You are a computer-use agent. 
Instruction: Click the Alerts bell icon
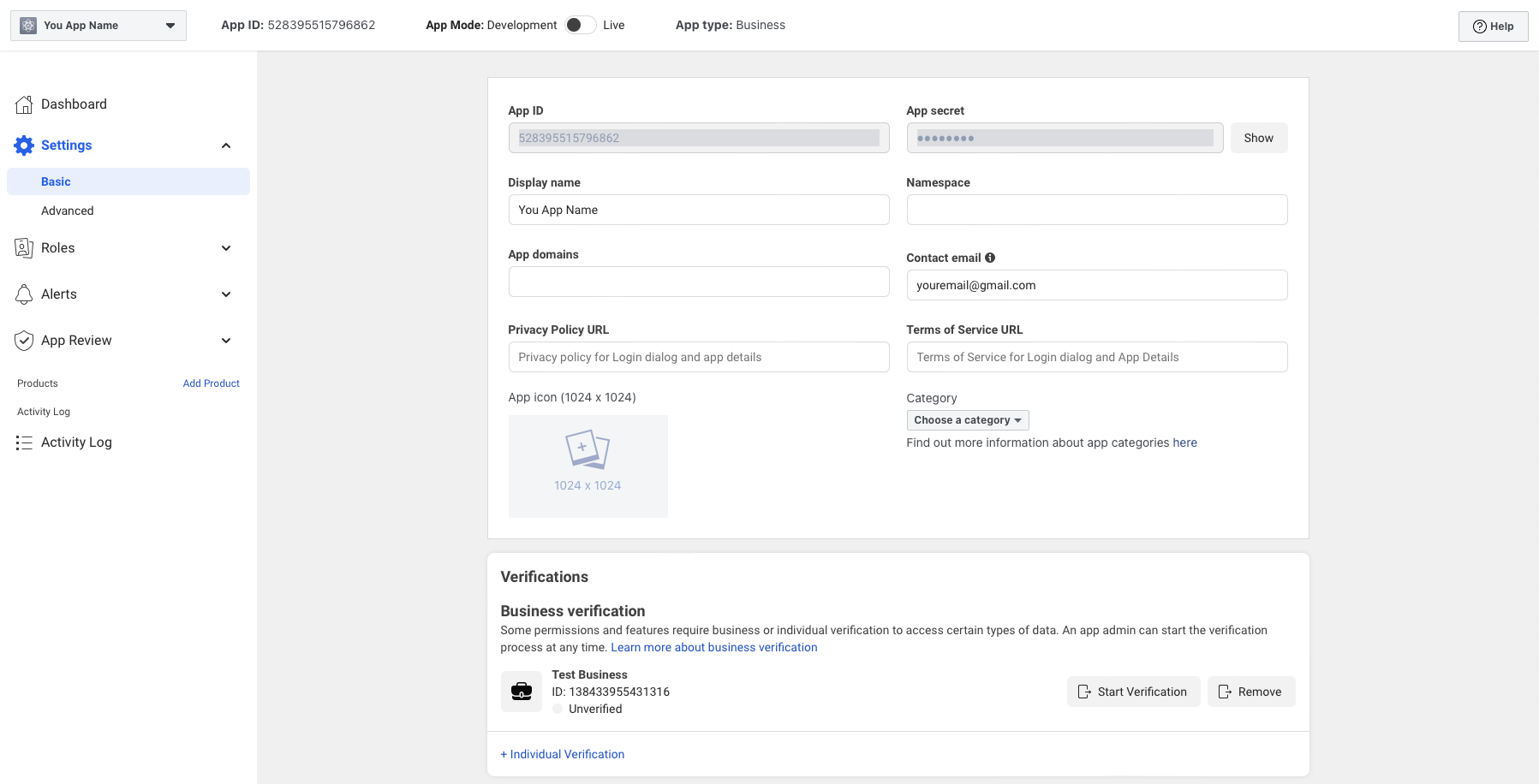coord(24,294)
